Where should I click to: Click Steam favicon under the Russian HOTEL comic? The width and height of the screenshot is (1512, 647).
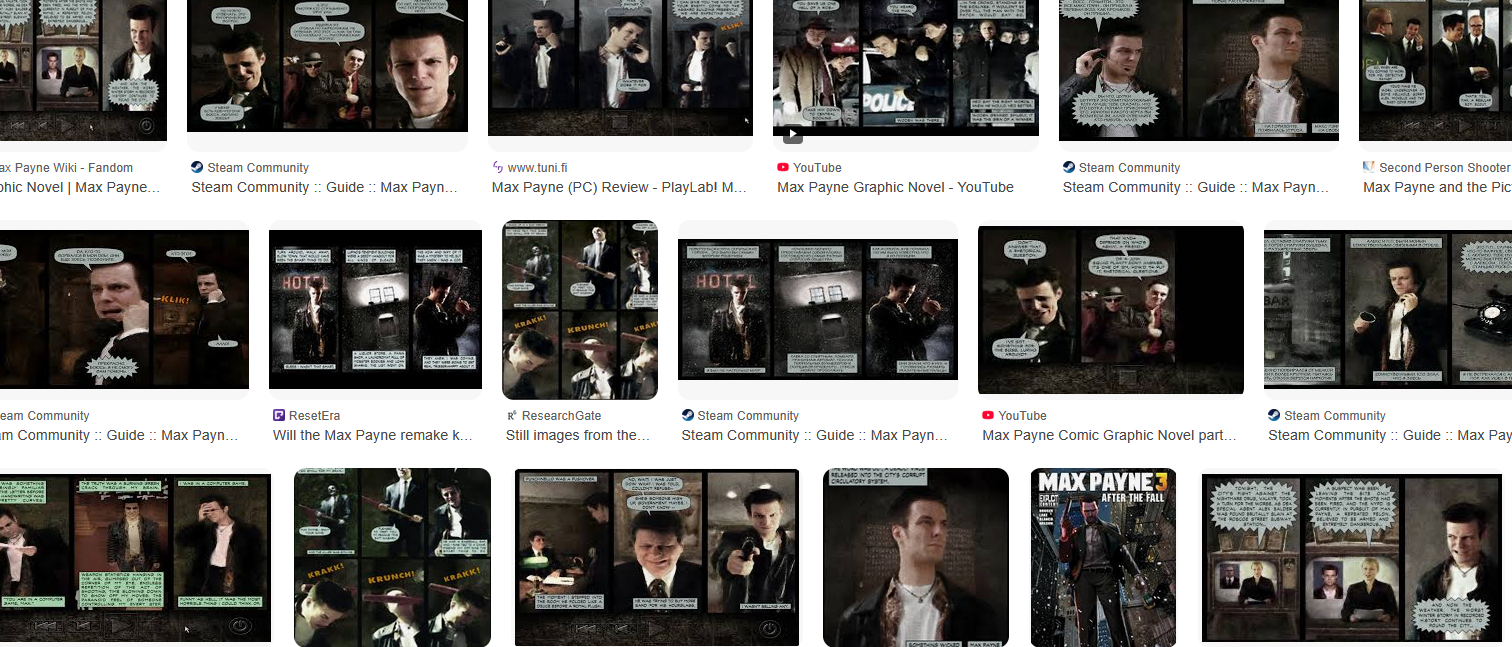click(688, 416)
